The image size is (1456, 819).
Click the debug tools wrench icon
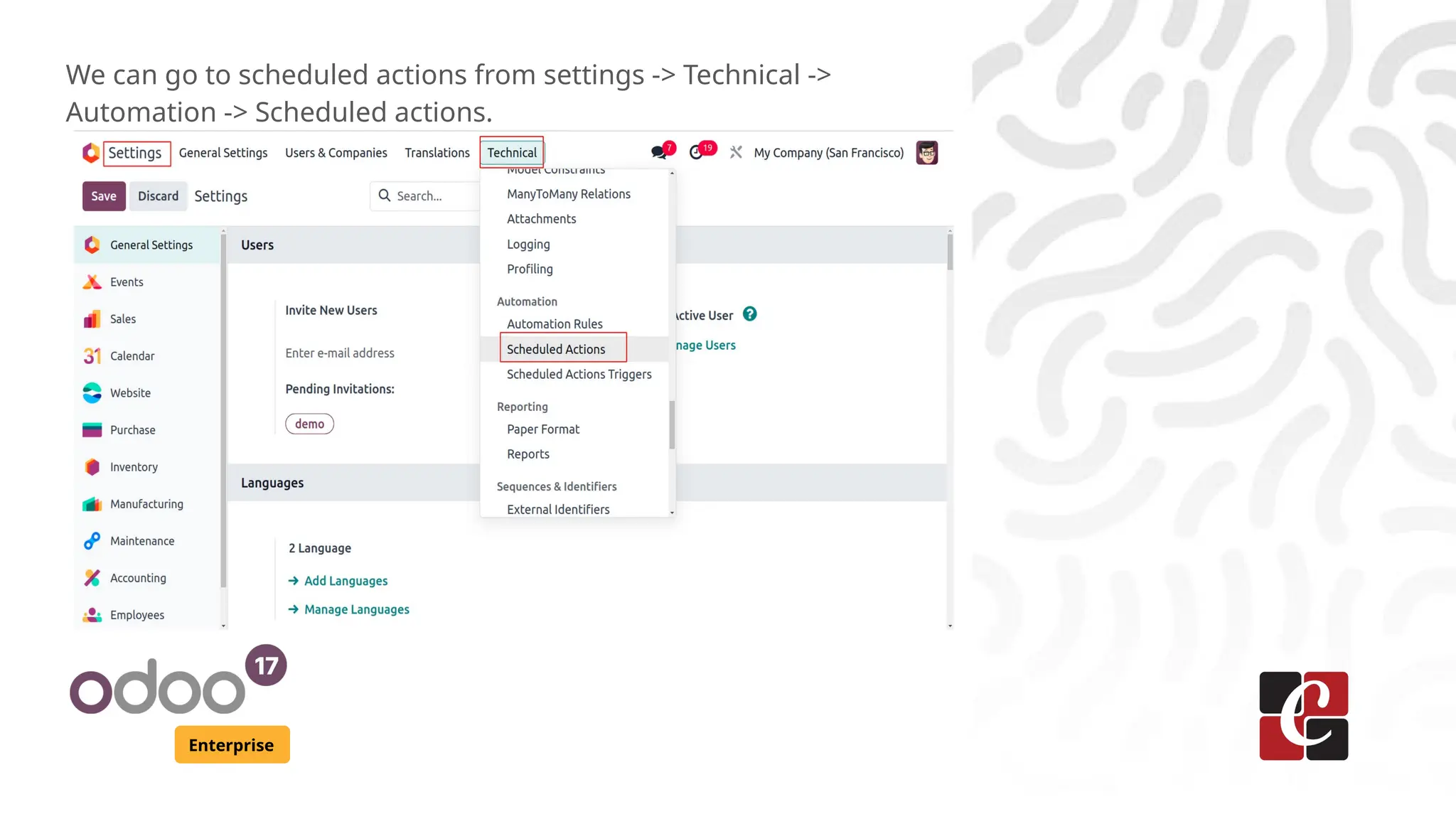click(736, 153)
